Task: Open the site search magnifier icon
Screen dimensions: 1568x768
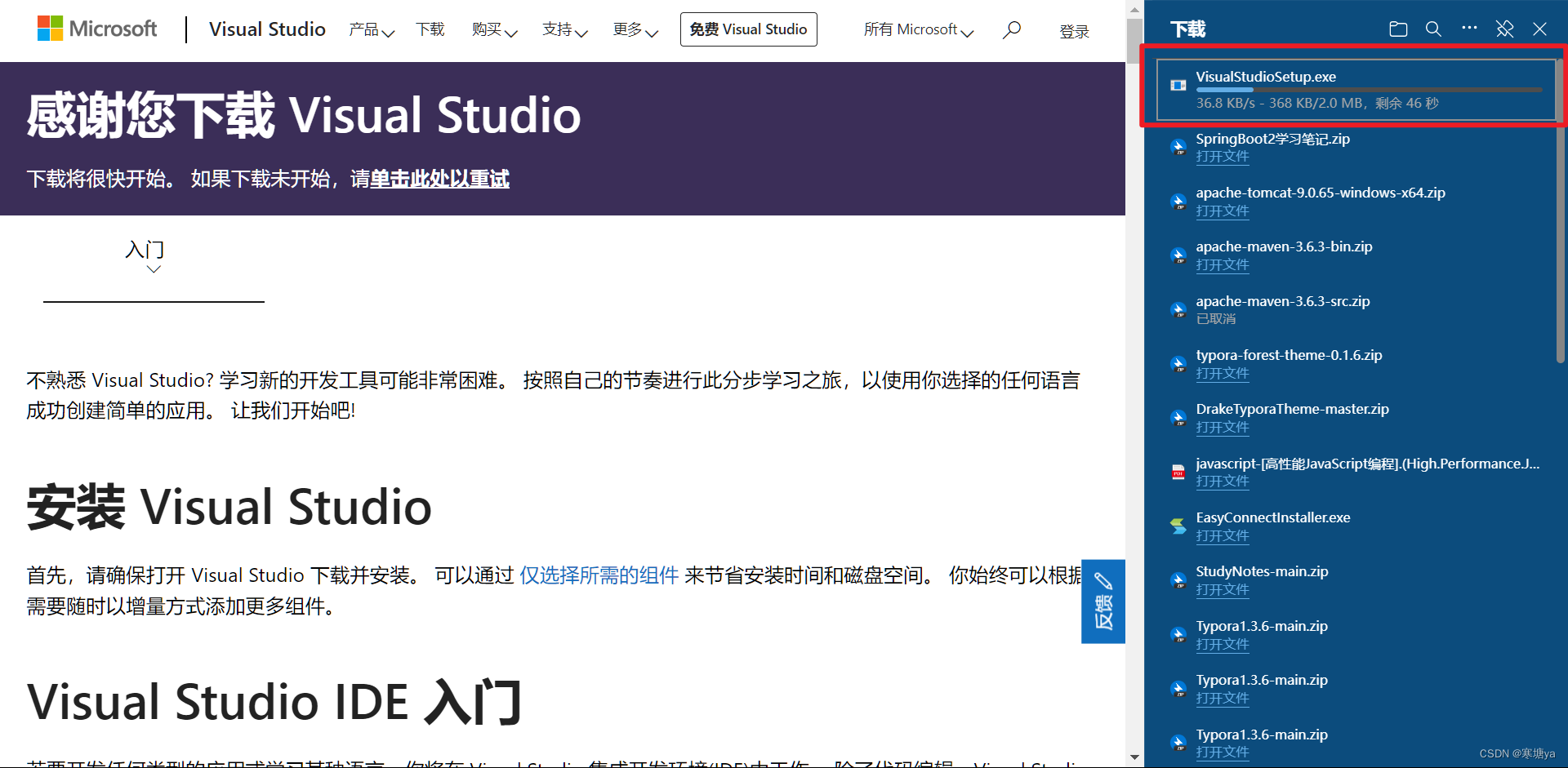Action: click(x=1012, y=30)
